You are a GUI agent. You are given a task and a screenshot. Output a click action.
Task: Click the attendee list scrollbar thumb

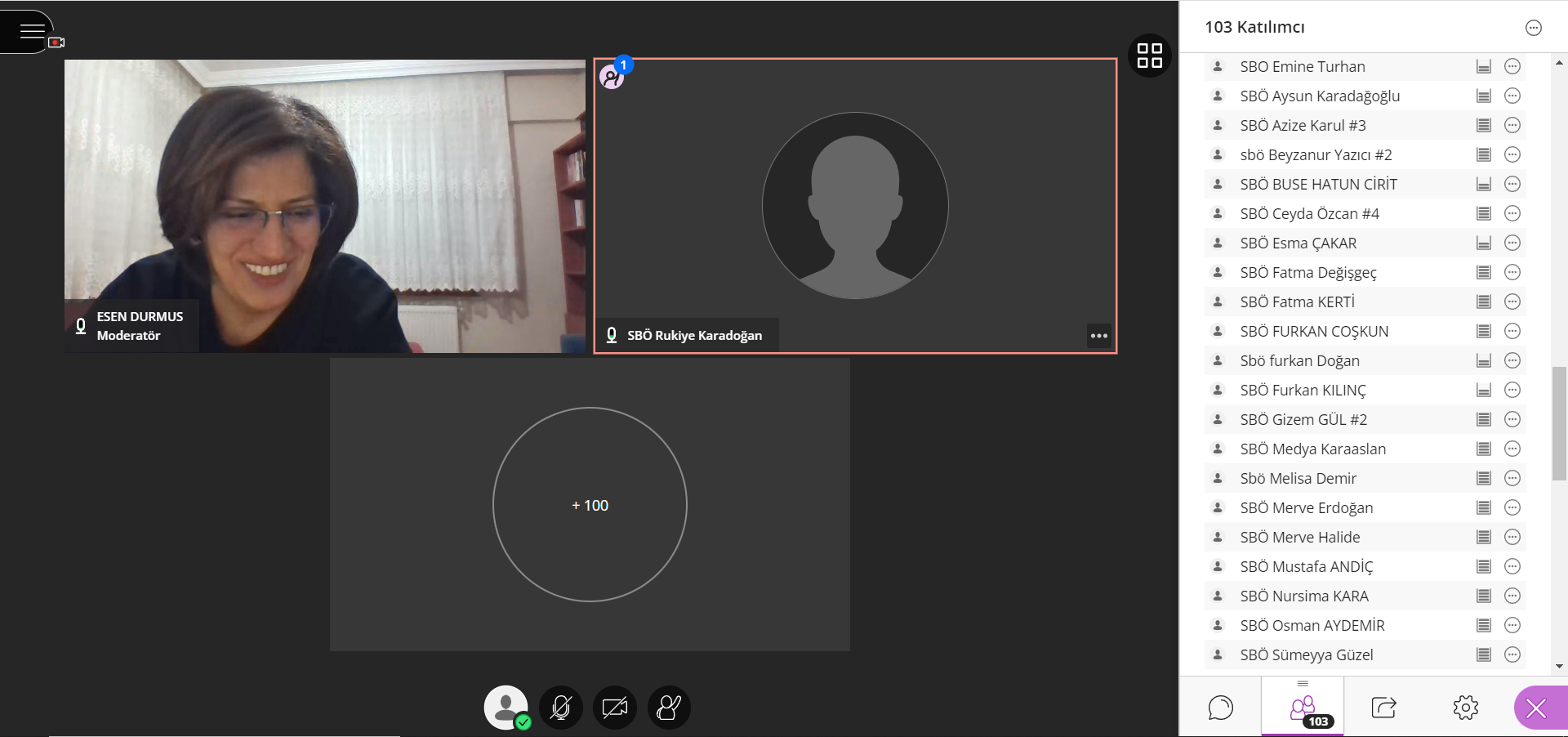(x=1559, y=424)
